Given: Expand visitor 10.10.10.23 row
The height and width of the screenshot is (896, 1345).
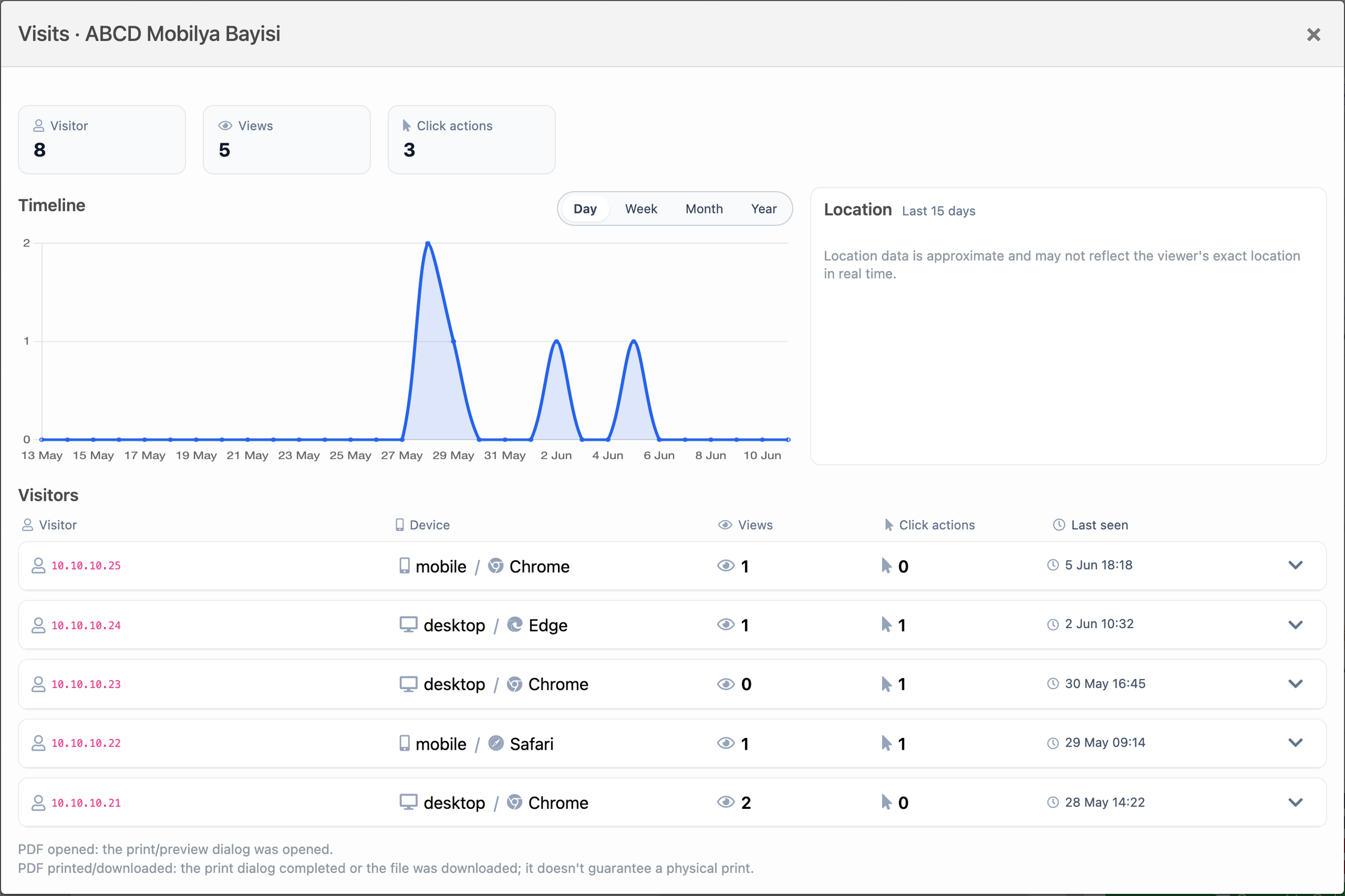Looking at the screenshot, I should 1296,684.
